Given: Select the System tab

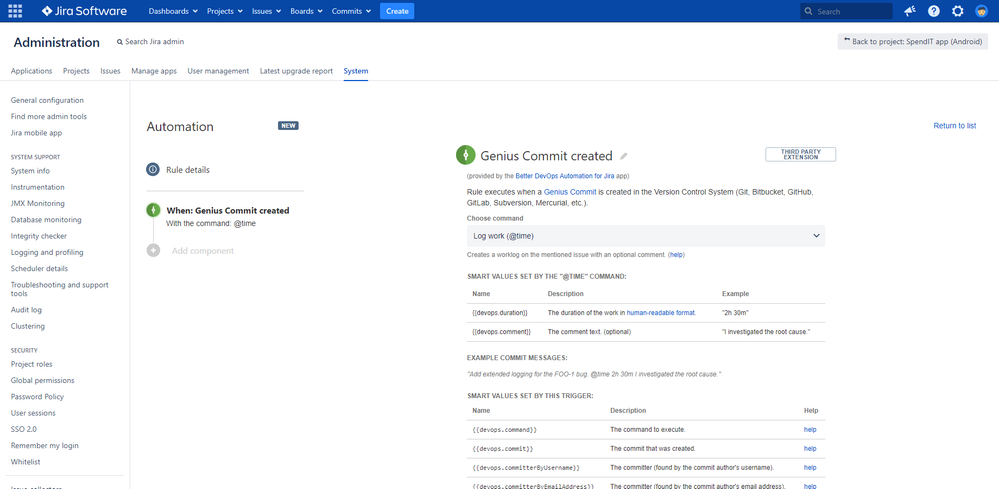Looking at the screenshot, I should point(356,71).
